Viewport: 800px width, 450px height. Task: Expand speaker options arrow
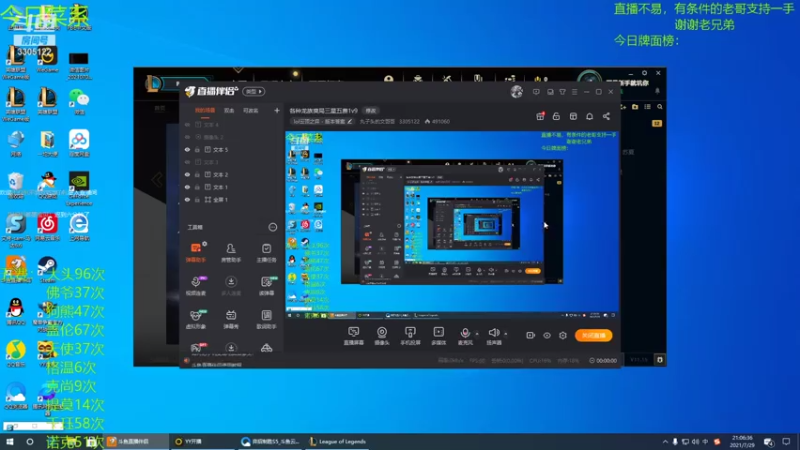click(506, 334)
